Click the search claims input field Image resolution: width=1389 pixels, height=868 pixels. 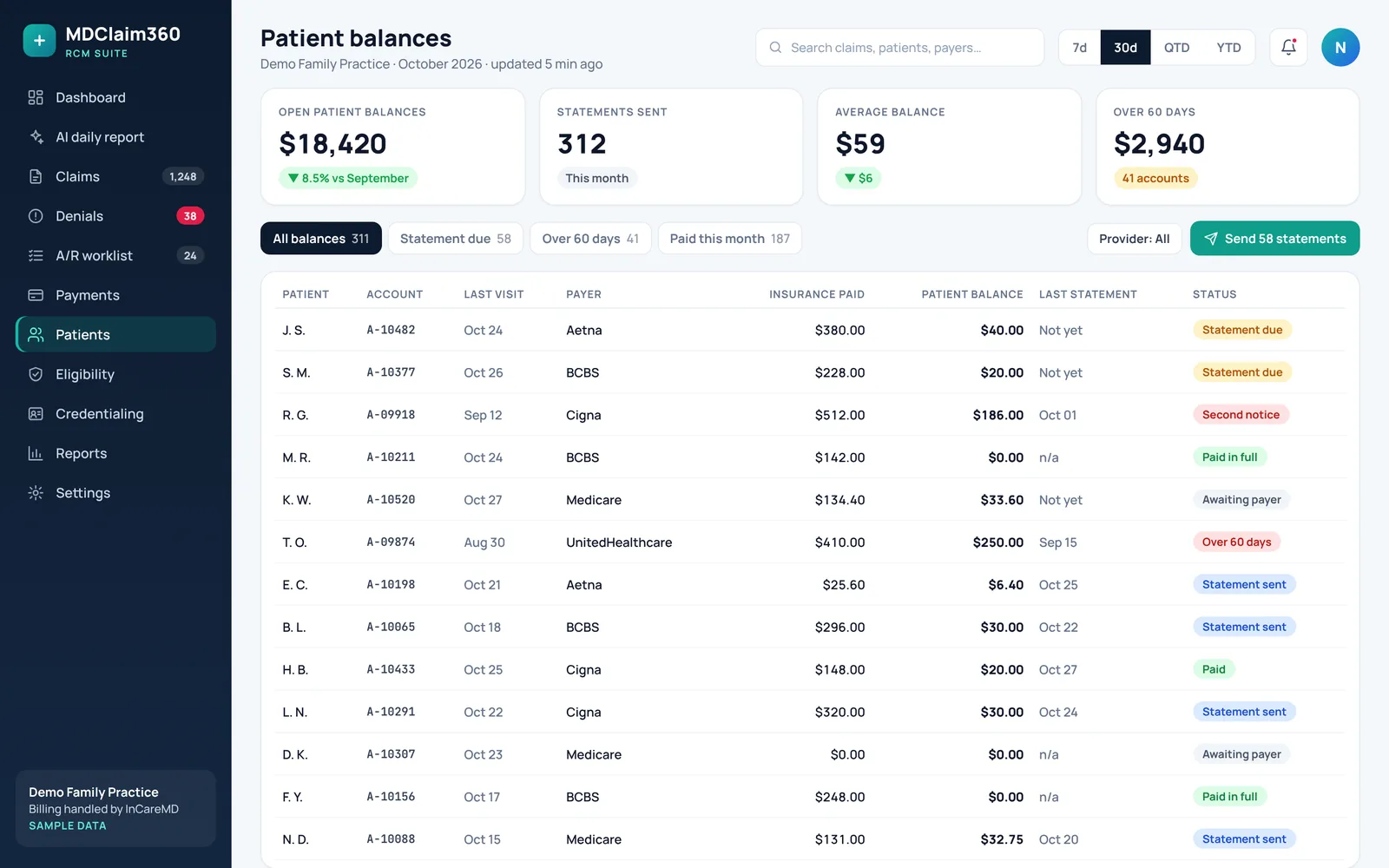[x=899, y=48]
